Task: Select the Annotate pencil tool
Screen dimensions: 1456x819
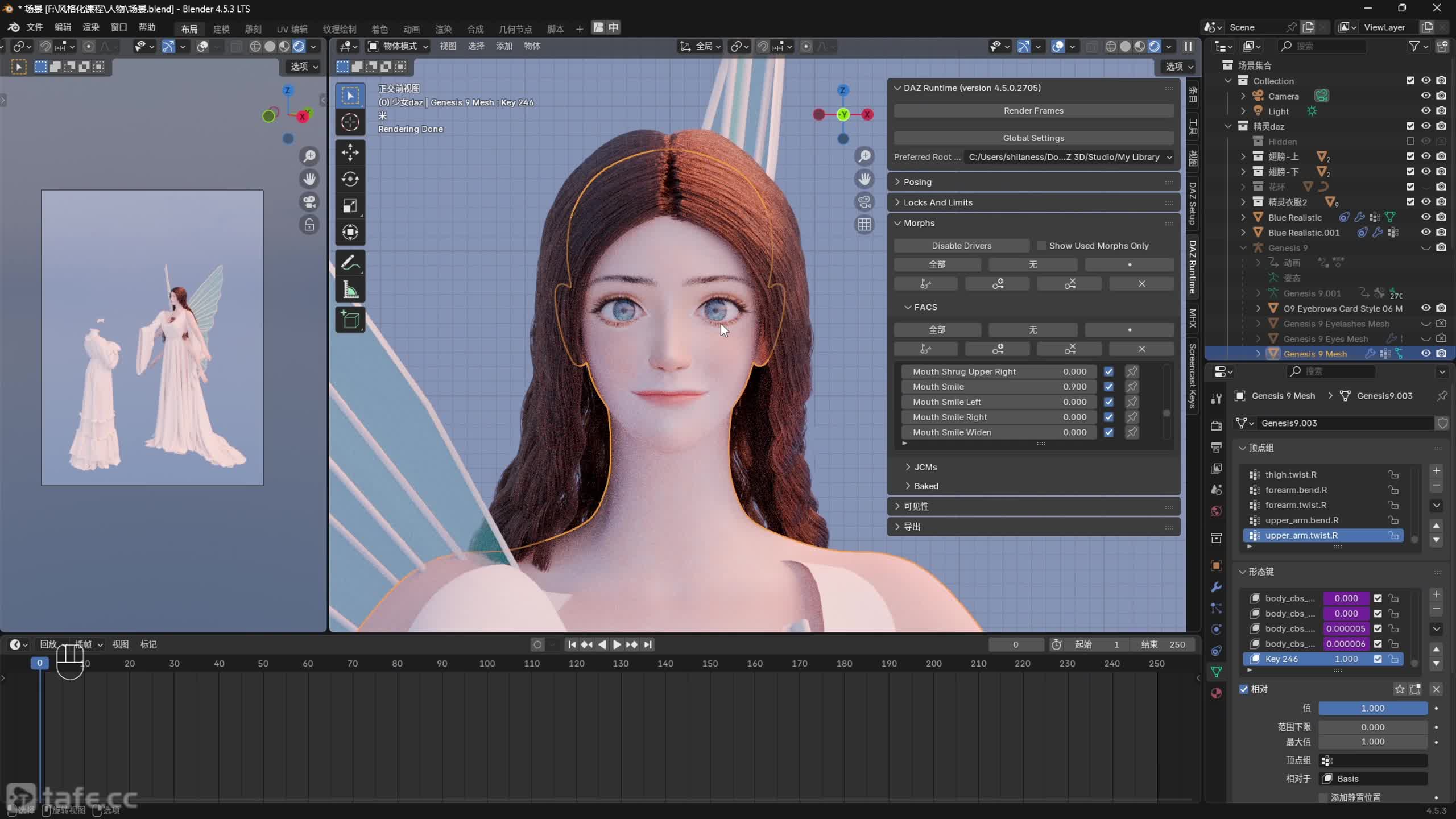Action: [350, 263]
